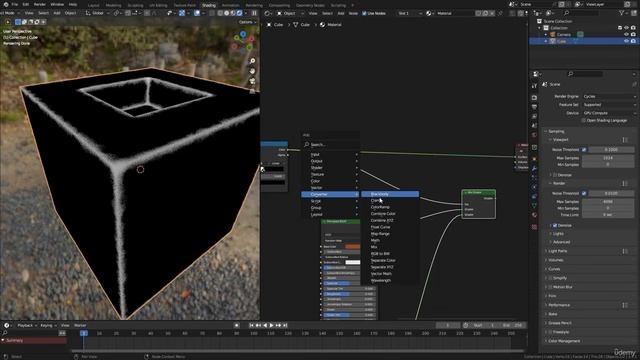Image resolution: width=640 pixels, height=360 pixels.
Task: Open Texture submenu in Add menu
Action: tap(331, 174)
